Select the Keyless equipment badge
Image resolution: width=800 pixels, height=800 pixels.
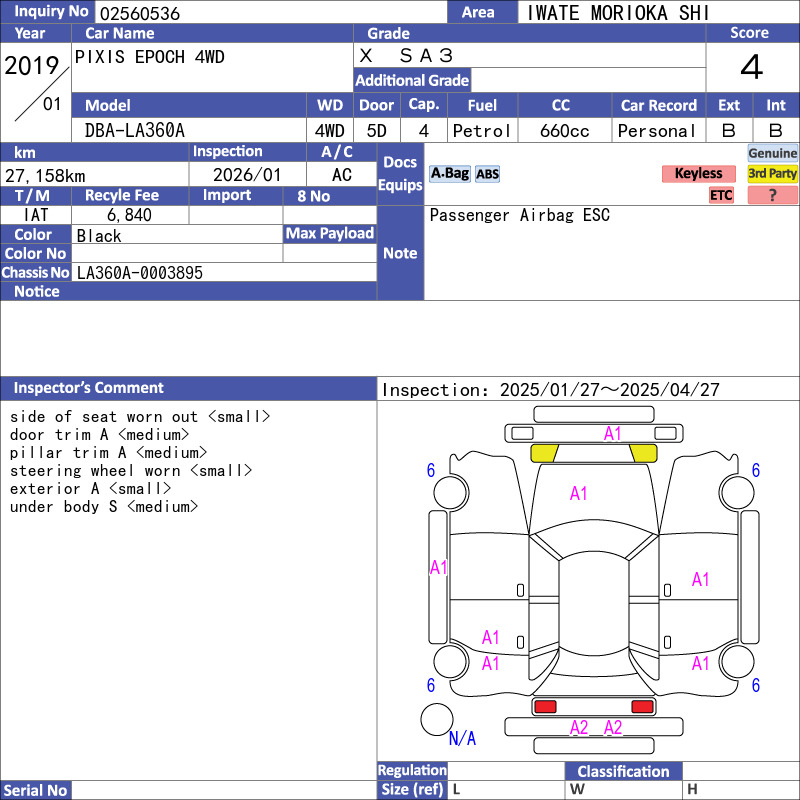tap(698, 174)
